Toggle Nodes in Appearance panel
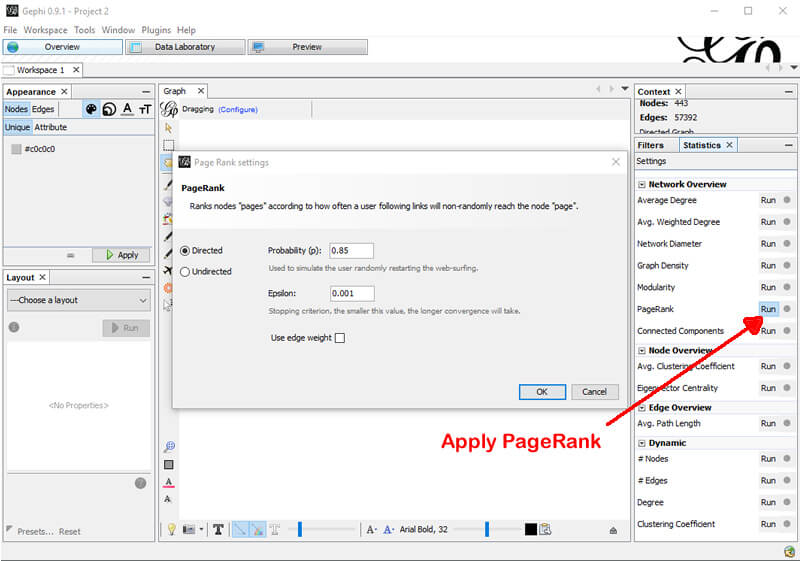The height and width of the screenshot is (561, 800). [16, 109]
